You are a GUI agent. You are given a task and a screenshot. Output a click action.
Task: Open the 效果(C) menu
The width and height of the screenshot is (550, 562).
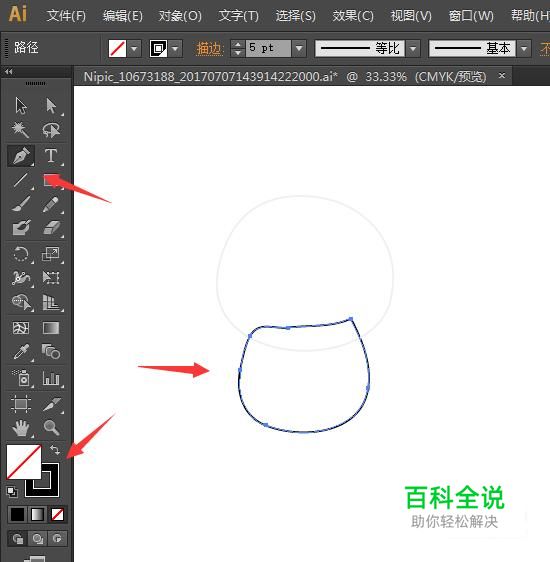coord(353,15)
